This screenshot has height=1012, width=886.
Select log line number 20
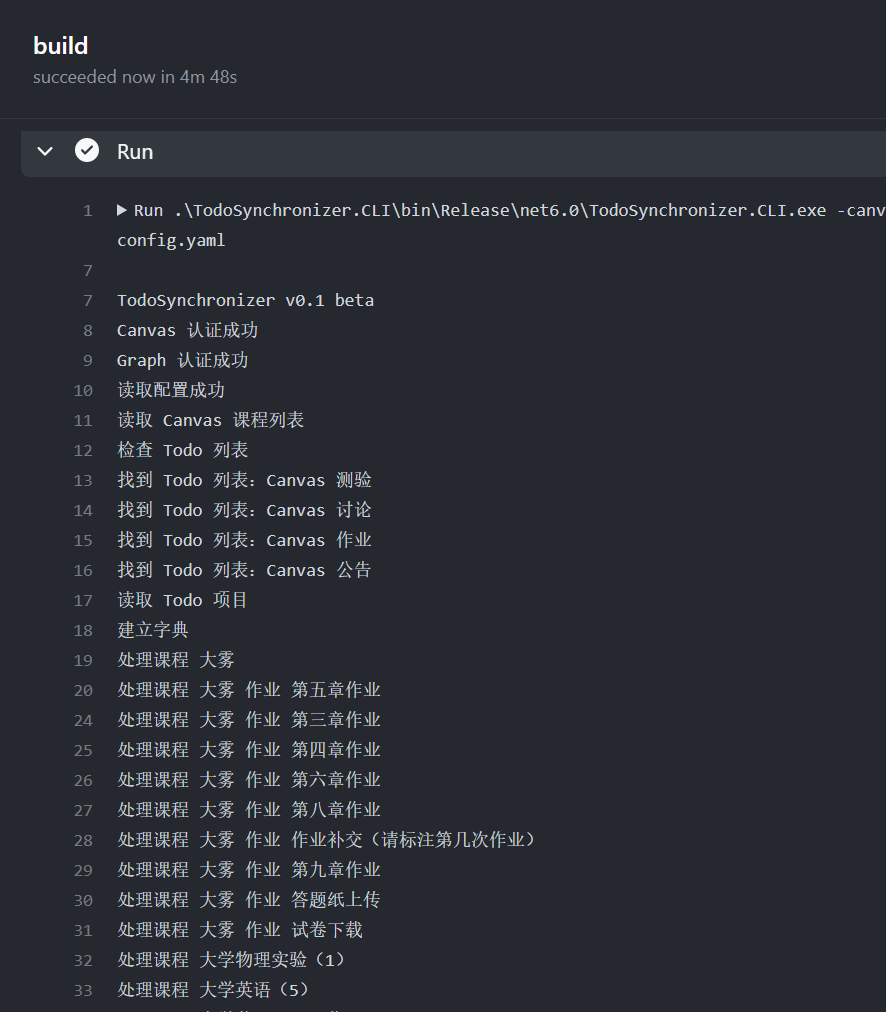click(83, 691)
